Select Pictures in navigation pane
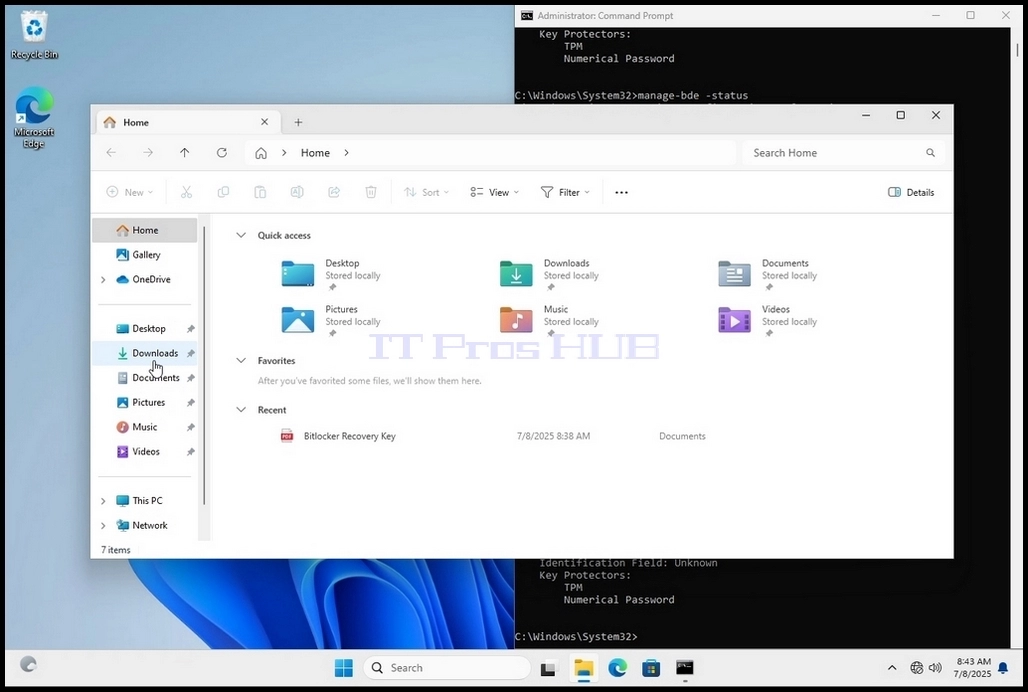1028x692 pixels. pos(145,402)
